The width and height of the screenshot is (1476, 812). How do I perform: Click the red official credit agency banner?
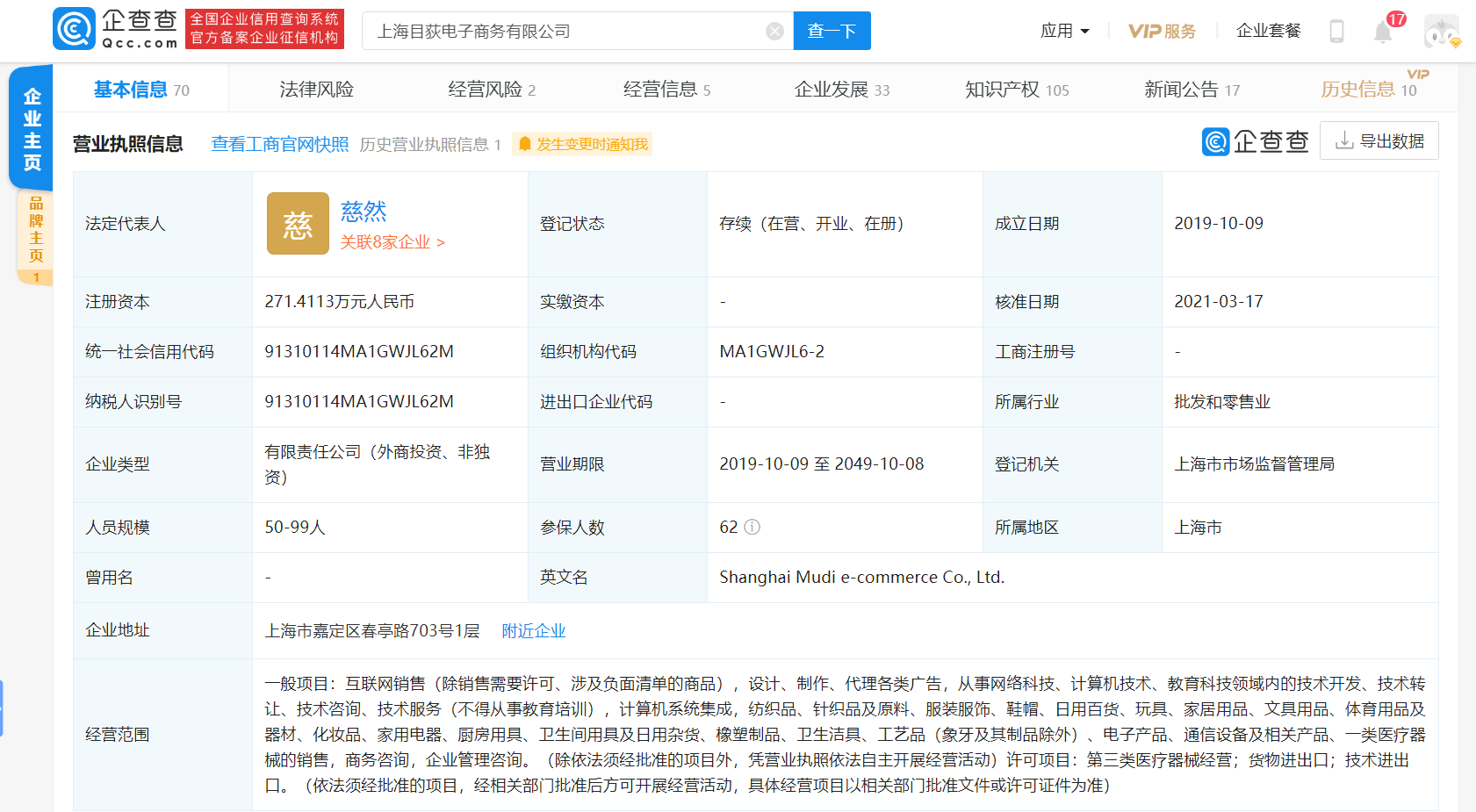[x=264, y=29]
